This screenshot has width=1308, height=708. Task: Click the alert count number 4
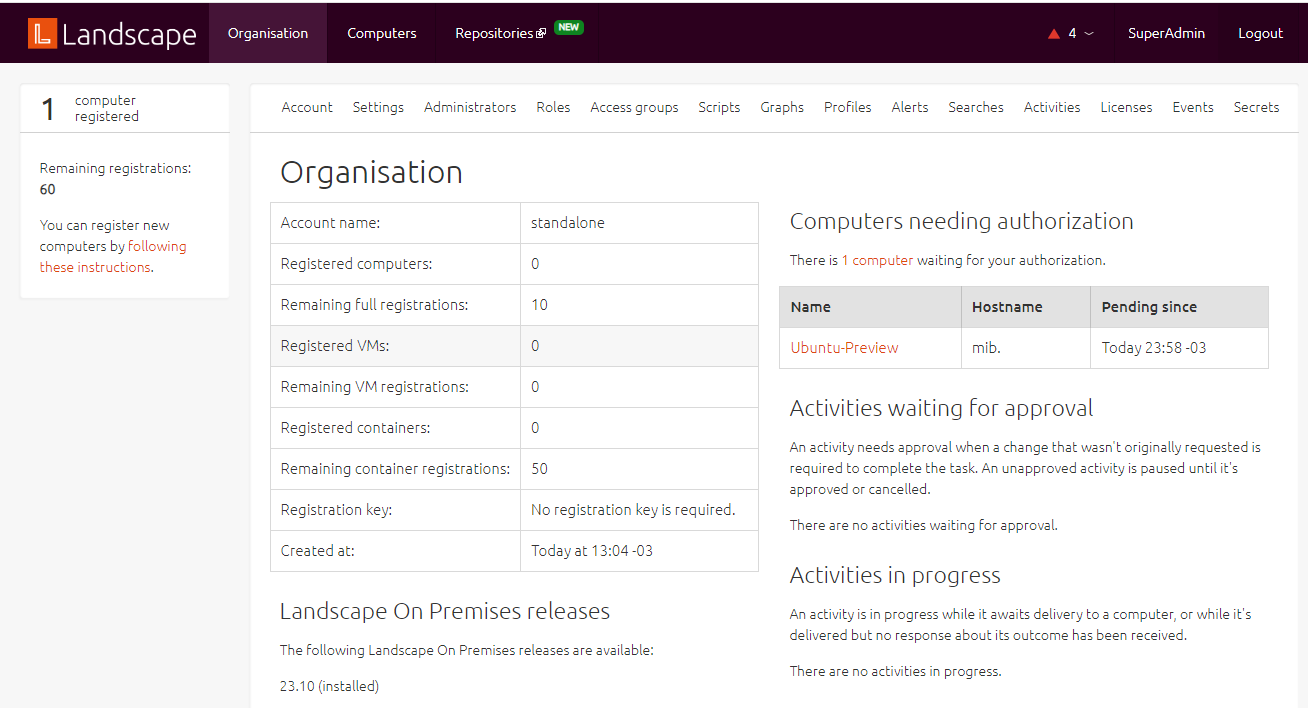[x=1072, y=33]
